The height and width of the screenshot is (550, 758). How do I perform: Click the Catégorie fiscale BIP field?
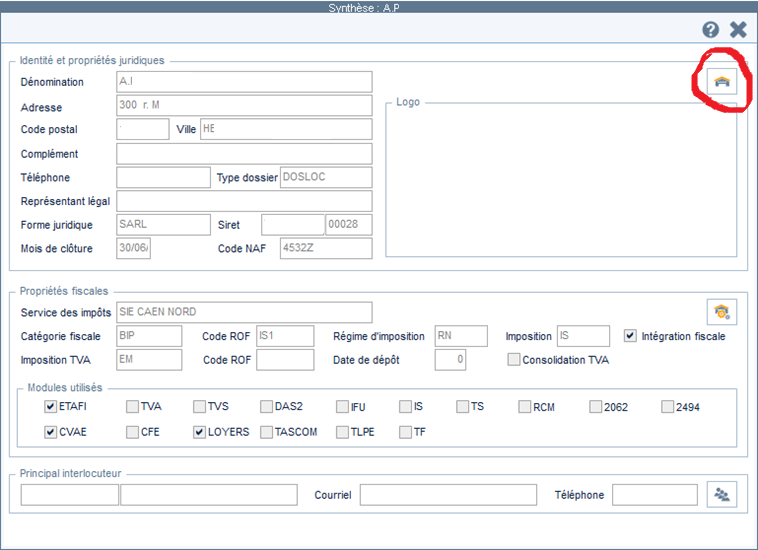149,336
